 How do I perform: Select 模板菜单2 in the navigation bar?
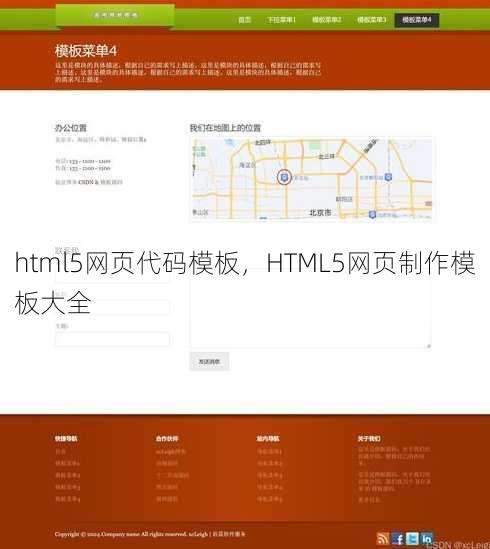(x=326, y=20)
